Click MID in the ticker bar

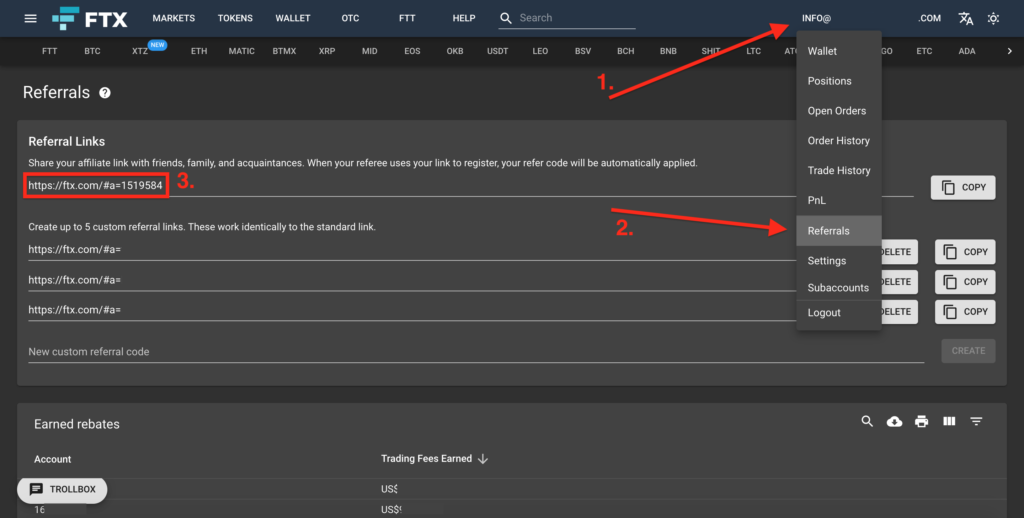tap(370, 51)
